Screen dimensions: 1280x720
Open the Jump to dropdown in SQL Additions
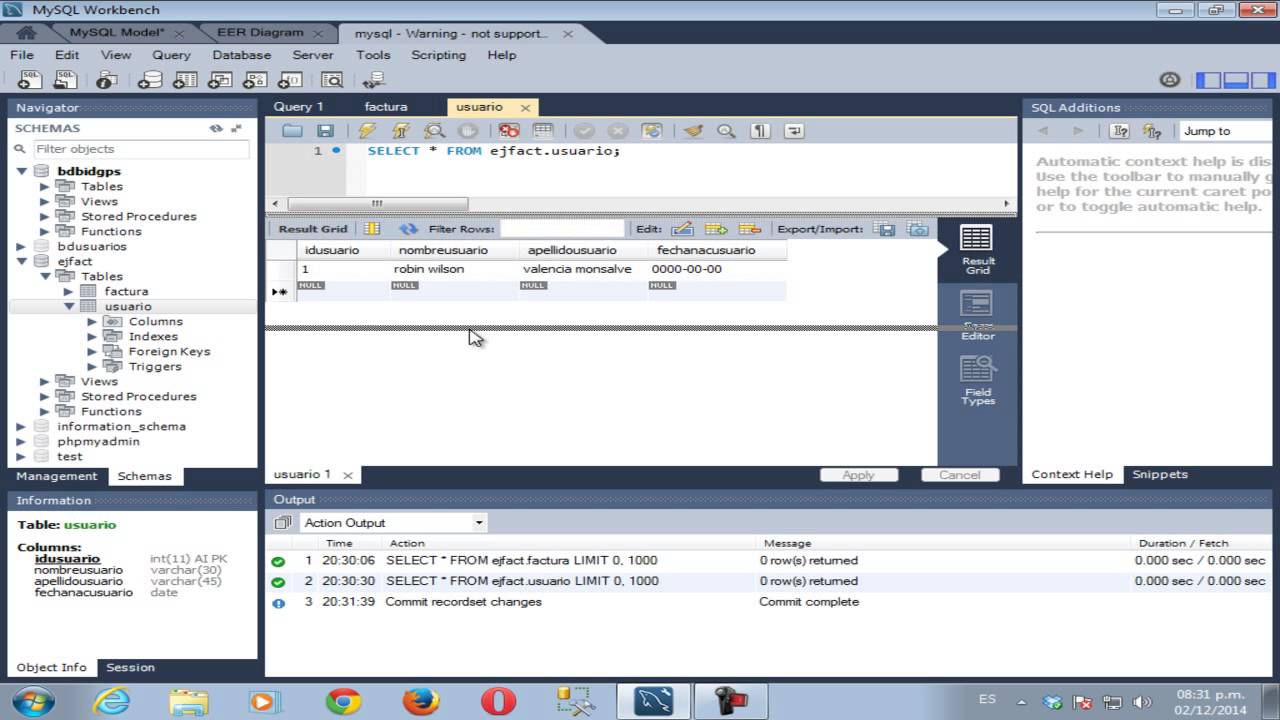(x=1227, y=131)
